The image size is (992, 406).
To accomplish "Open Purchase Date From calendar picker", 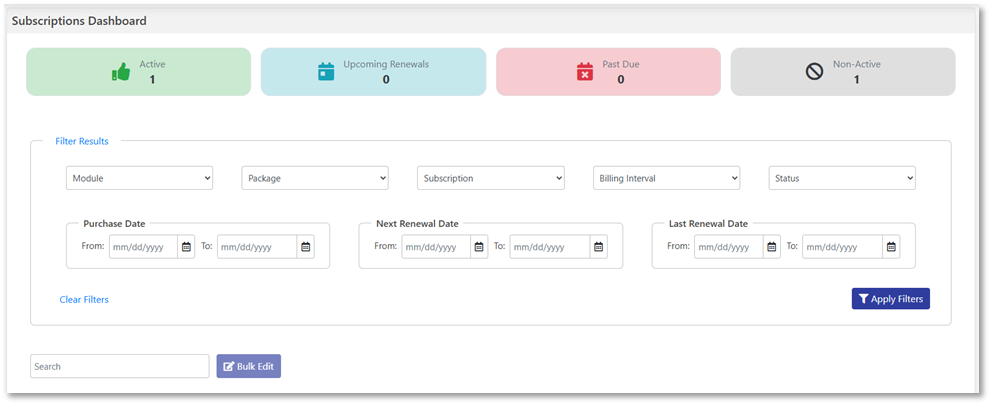I will (186, 247).
